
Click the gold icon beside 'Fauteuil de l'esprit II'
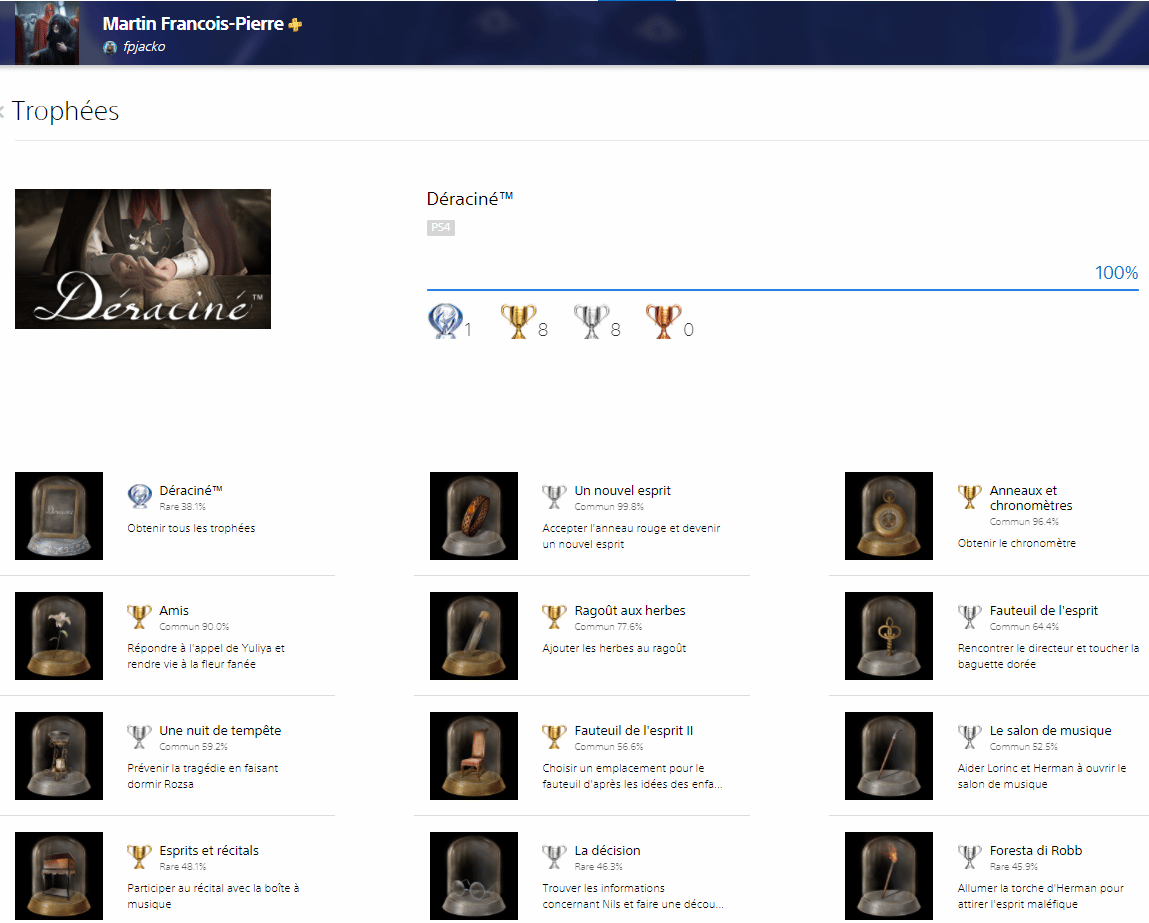[x=554, y=737]
